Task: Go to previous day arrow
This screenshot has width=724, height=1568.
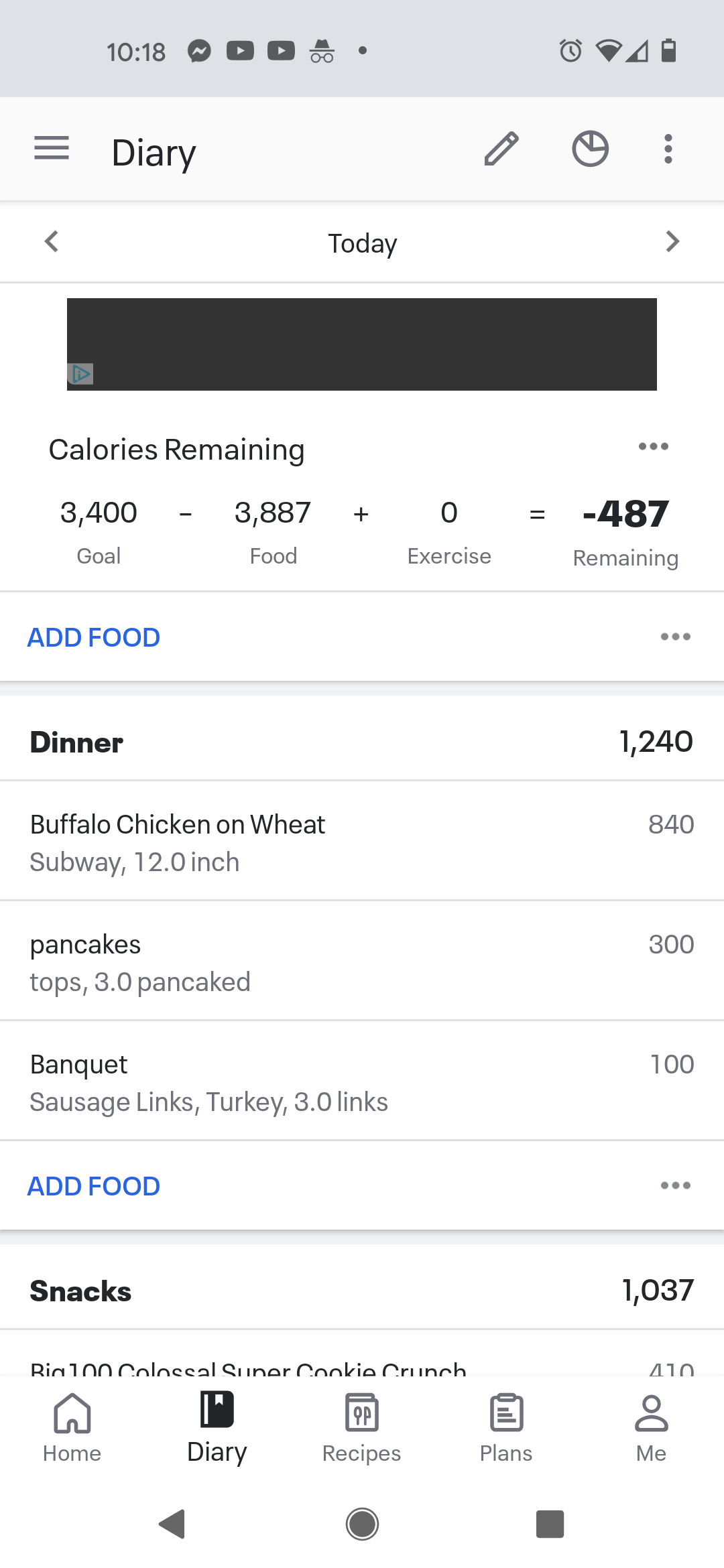Action: [x=52, y=241]
